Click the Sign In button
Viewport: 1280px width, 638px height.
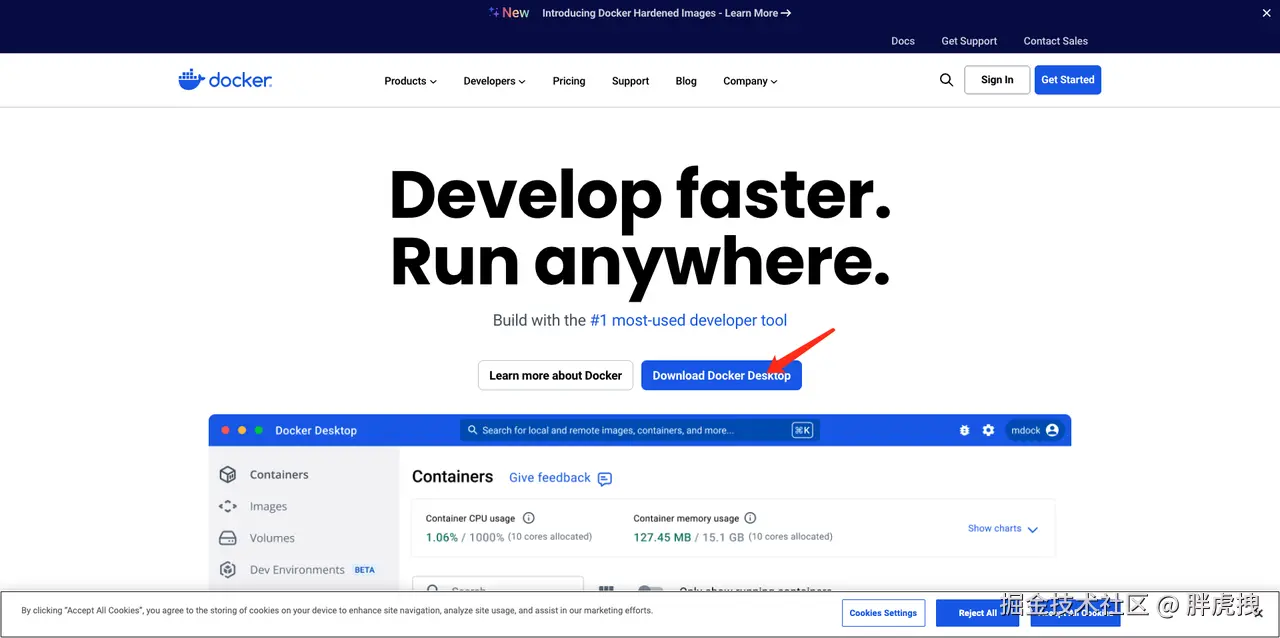tap(997, 80)
